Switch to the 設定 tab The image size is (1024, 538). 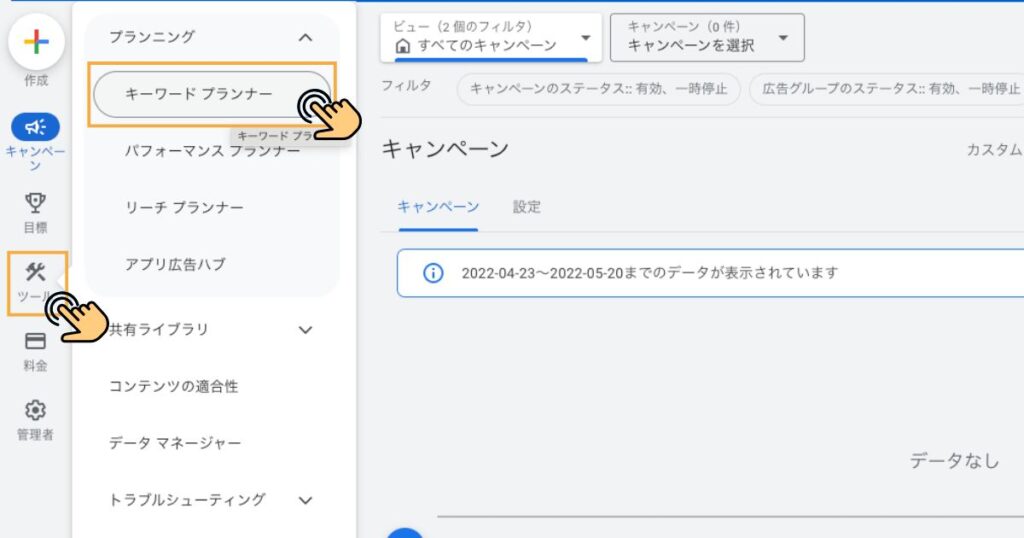coord(526,207)
